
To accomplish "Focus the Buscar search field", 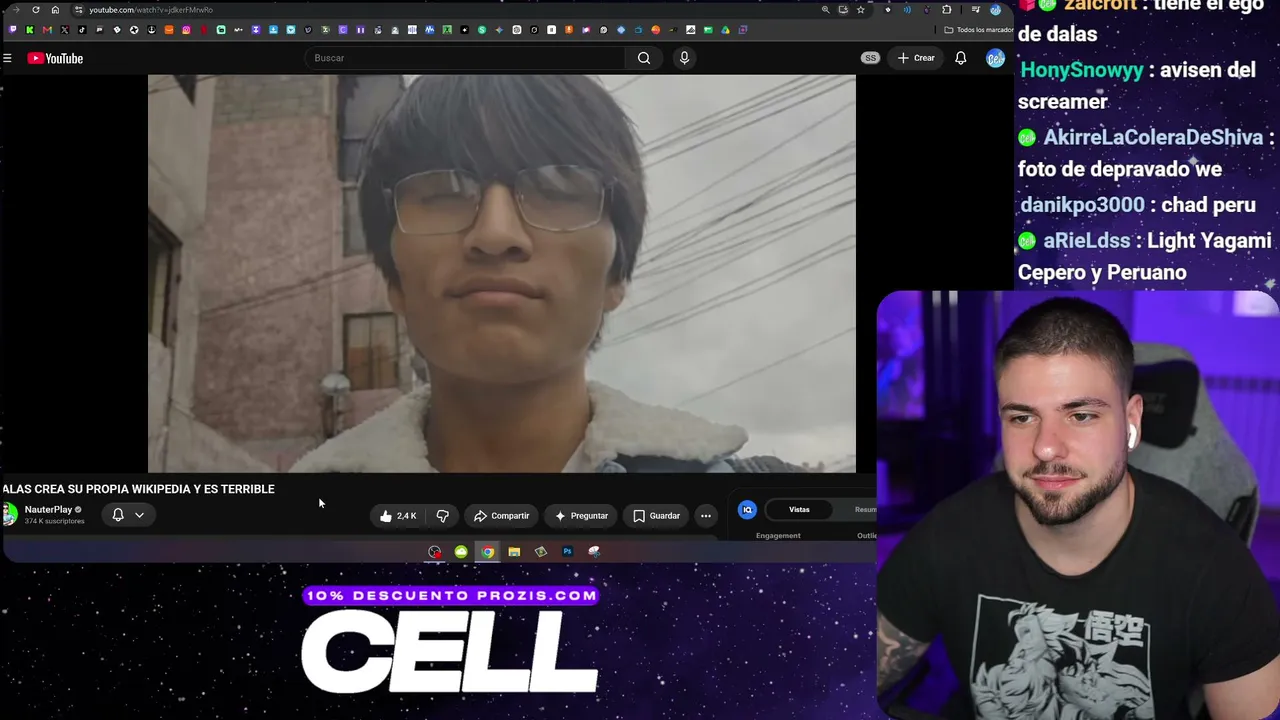I will (465, 58).
